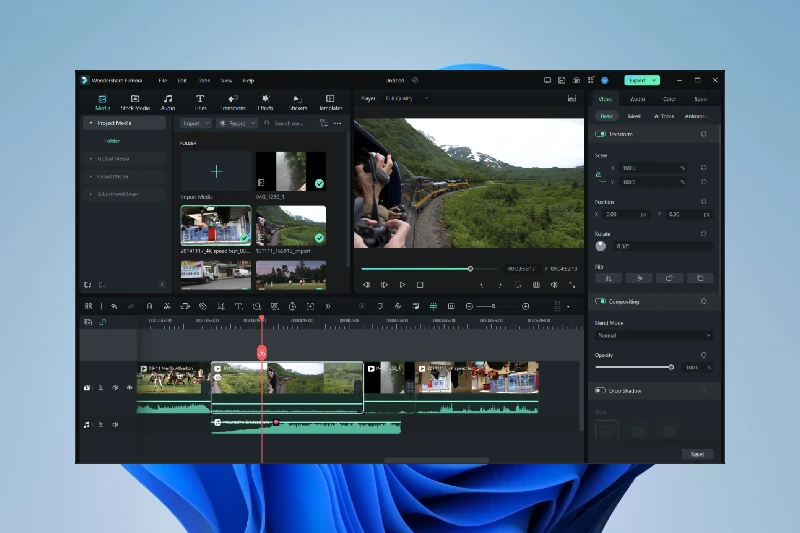This screenshot has height=533, width=800.
Task: Click the blue user account avatar
Action: (x=605, y=80)
